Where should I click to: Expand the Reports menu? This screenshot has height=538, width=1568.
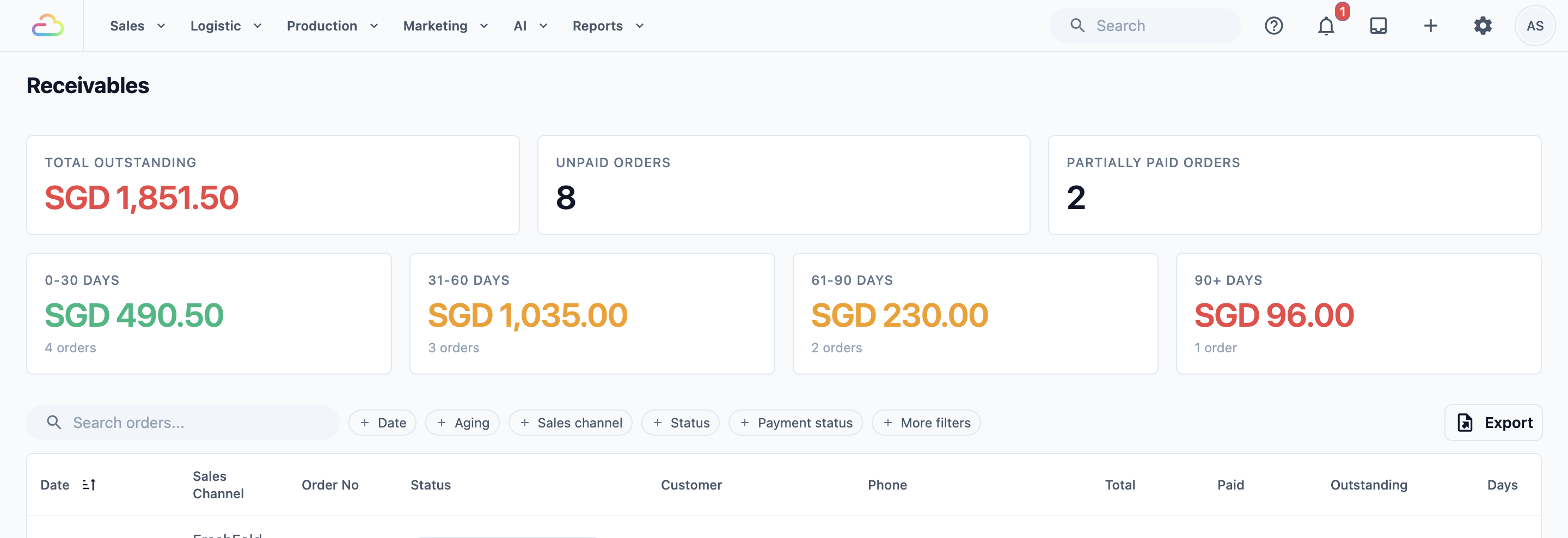pyautogui.click(x=608, y=26)
